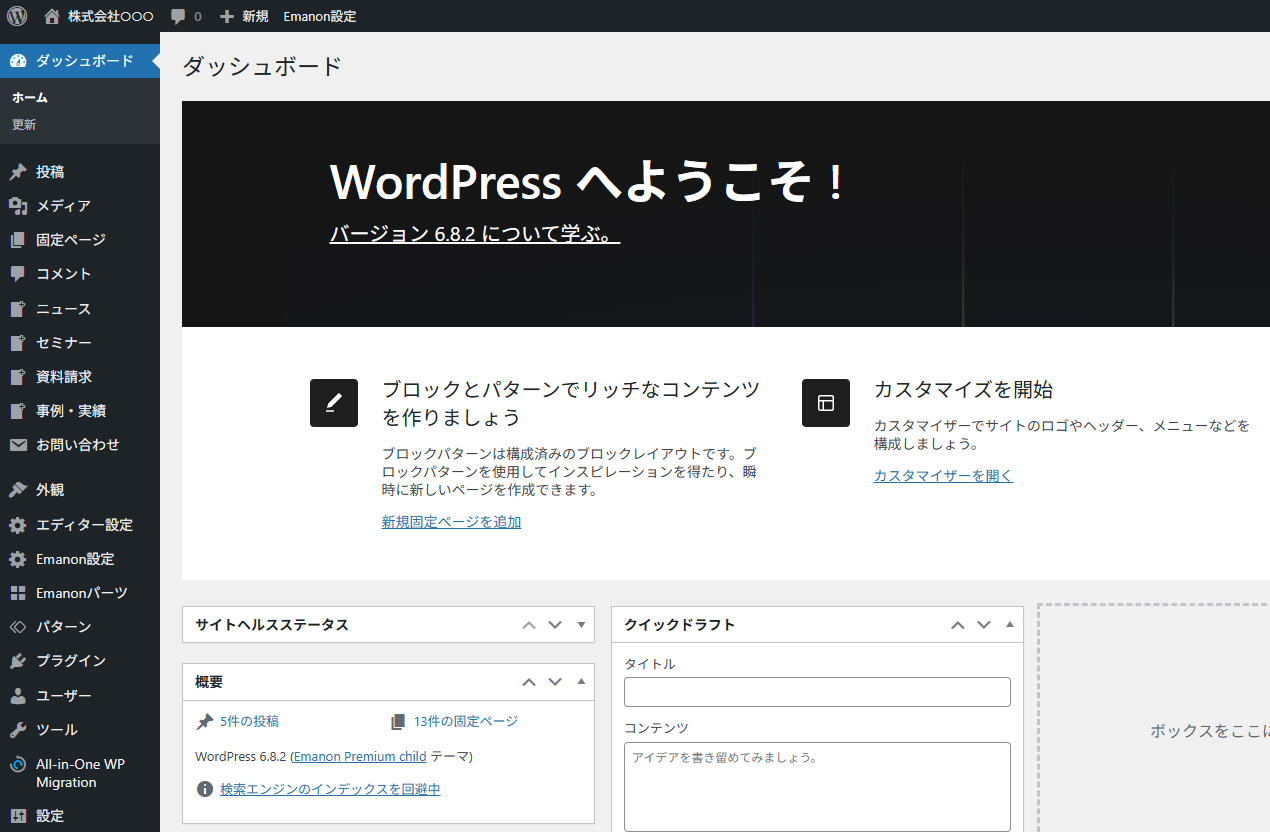This screenshot has width=1270, height=832.
Task: Click the gear icon beside エディター設定
Action: click(x=18, y=525)
